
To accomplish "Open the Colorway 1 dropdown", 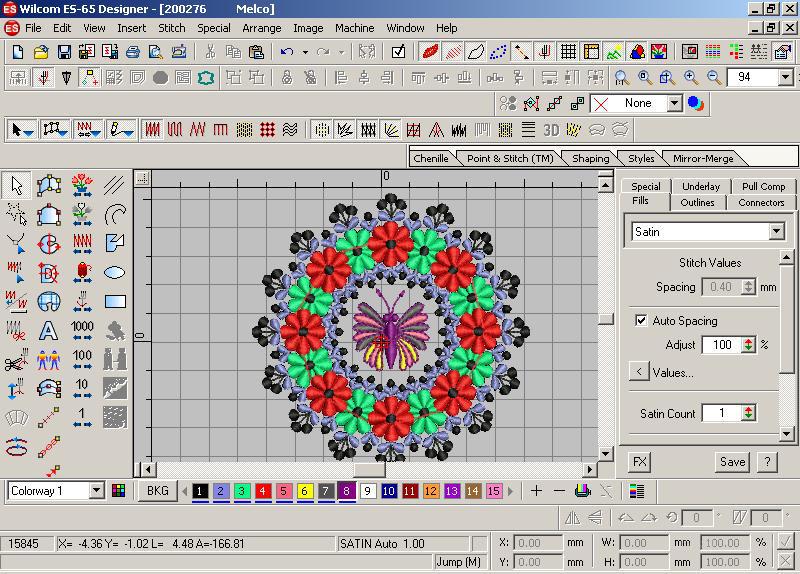I will pos(96,491).
